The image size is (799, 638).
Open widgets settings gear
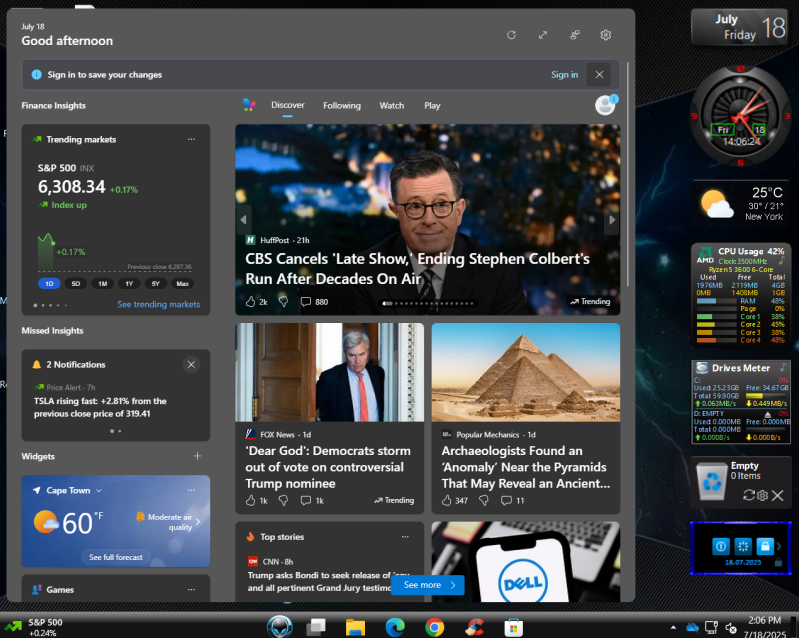click(x=606, y=35)
